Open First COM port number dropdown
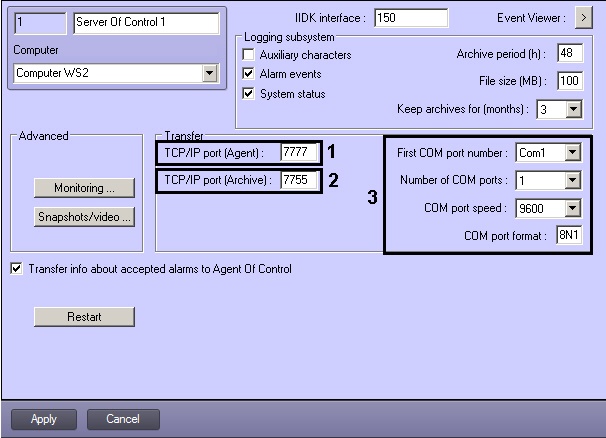This screenshot has width=606, height=438. pos(573,152)
